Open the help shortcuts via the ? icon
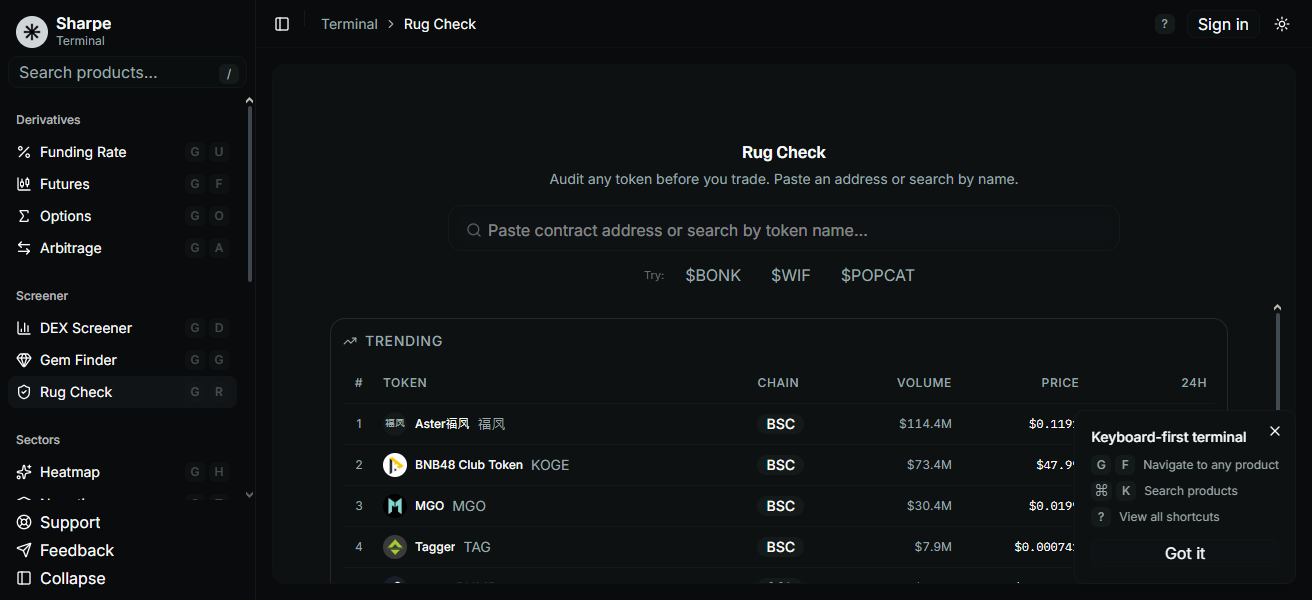 tap(1164, 23)
